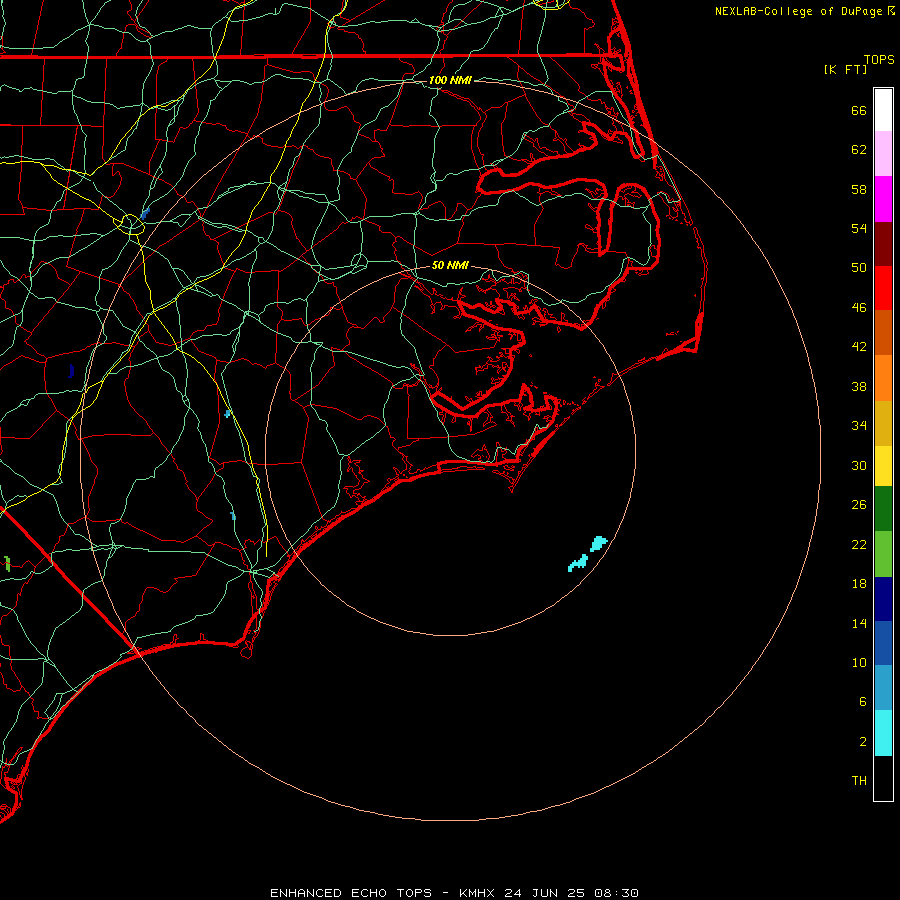Click the black TH threshold swatch
Viewport: 900px width, 900px height.
point(883,778)
